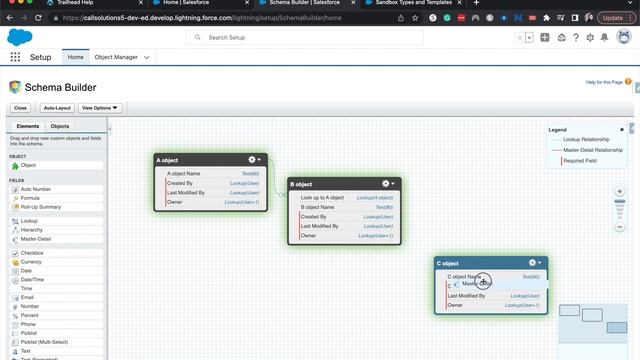
Task: Open the C object gear menu
Action: click(x=535, y=263)
